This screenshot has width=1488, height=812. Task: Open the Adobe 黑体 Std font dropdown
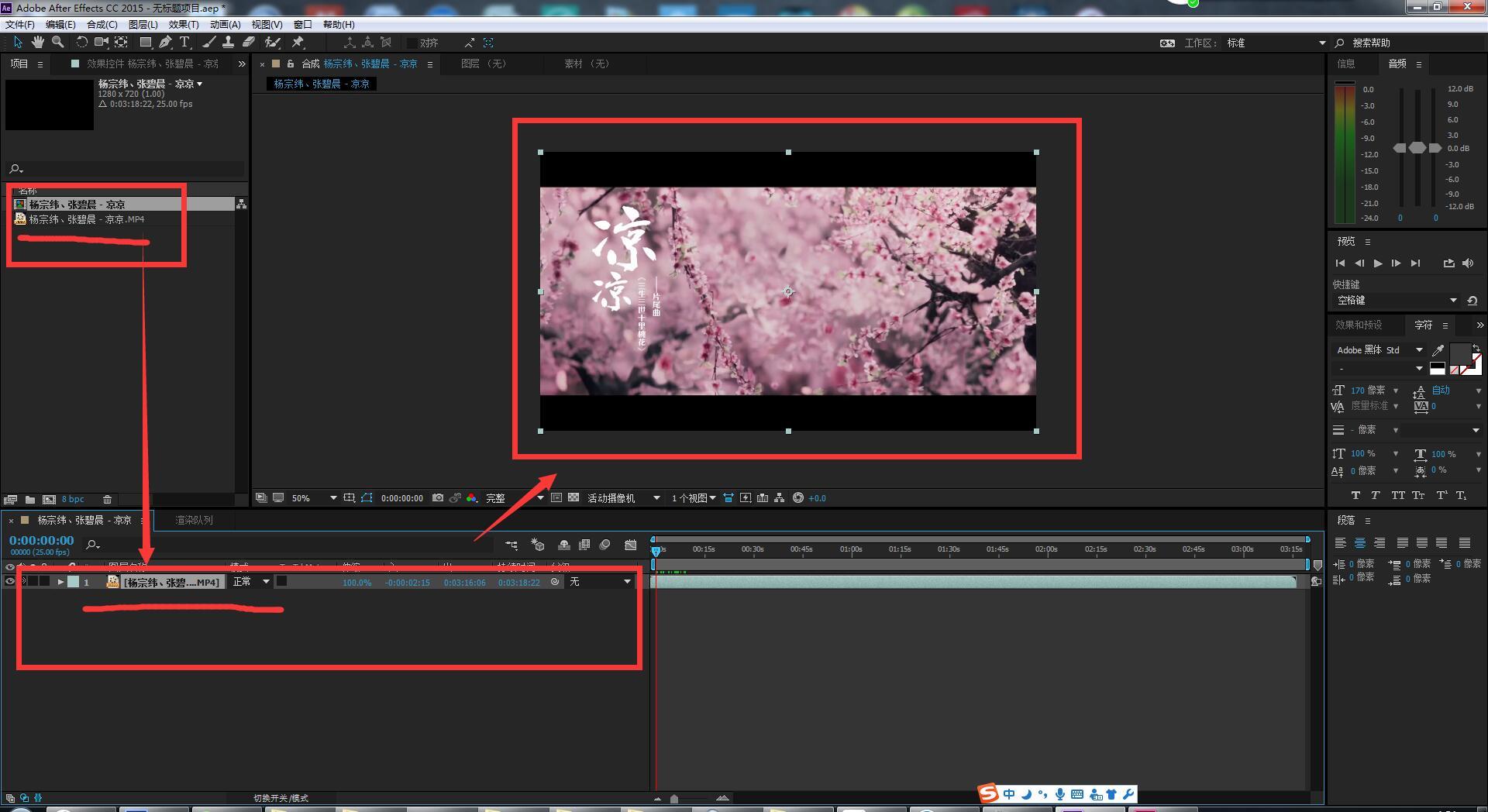(1379, 350)
